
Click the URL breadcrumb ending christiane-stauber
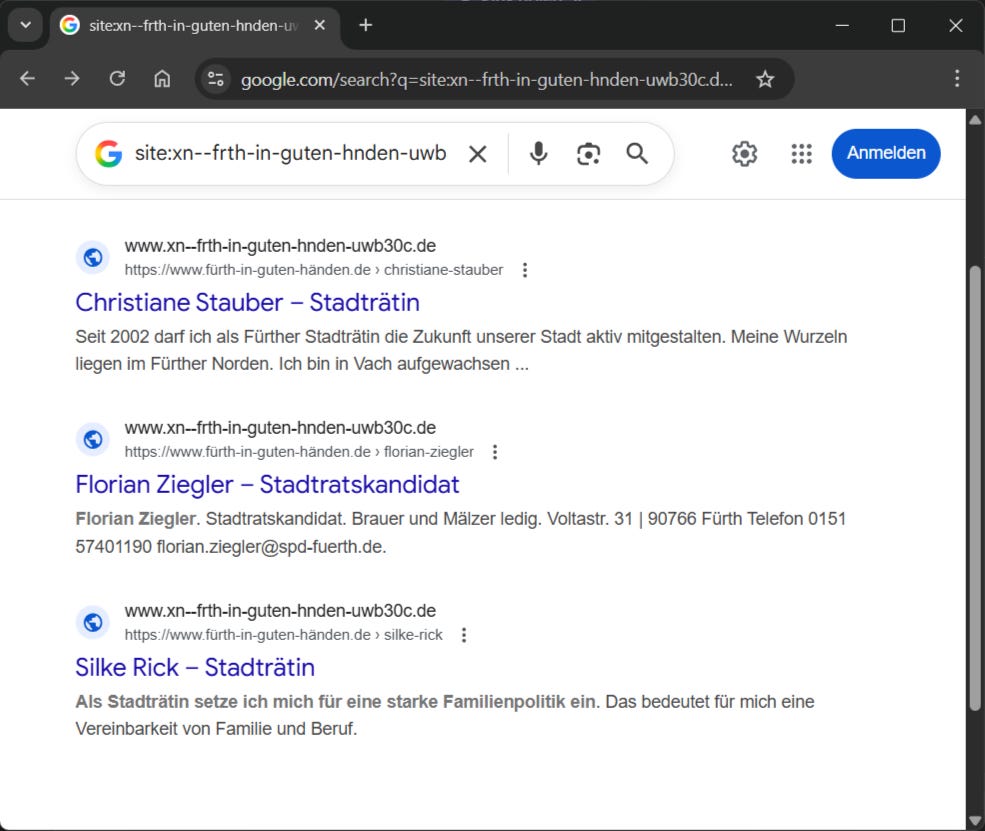pos(313,270)
